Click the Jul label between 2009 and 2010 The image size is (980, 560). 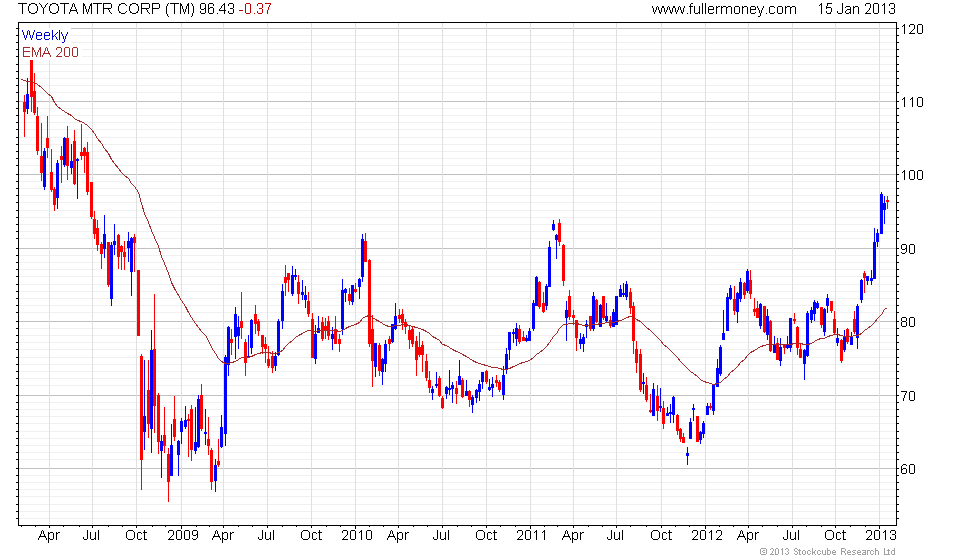[x=266, y=536]
